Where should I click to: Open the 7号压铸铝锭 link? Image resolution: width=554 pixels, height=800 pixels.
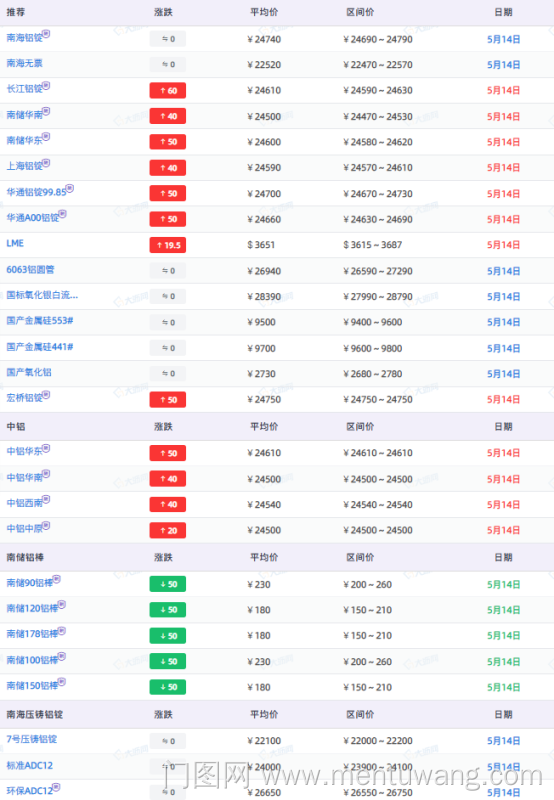click(32, 739)
